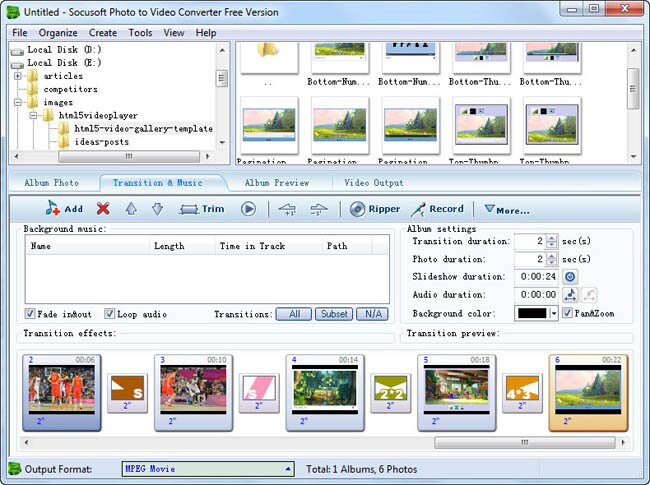Select slide 3 thumbnail at 00:10

click(194, 392)
